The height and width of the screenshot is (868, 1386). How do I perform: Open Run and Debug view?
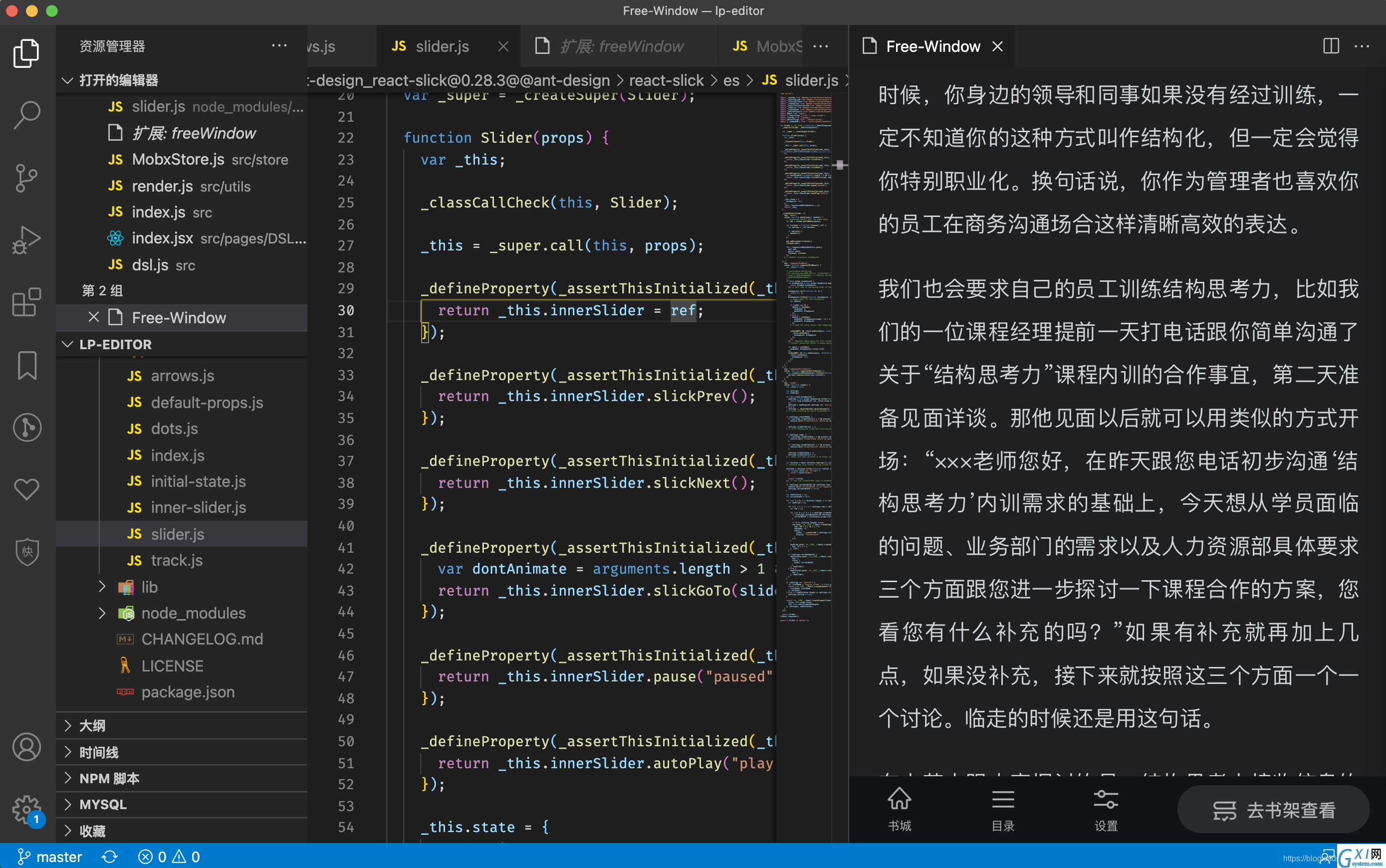pos(26,240)
